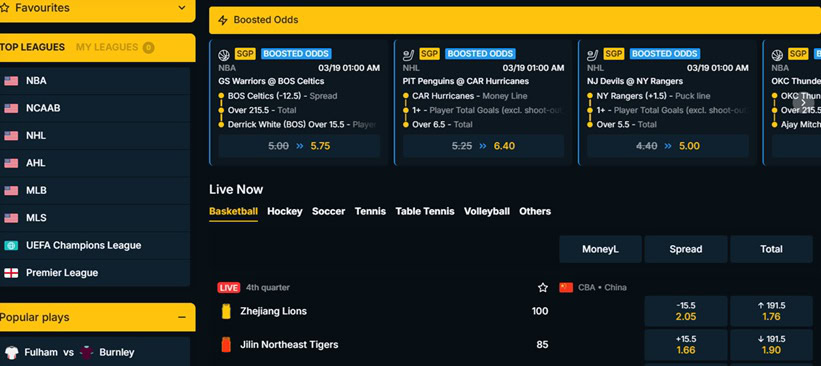Click the Jilin Northeast Tigers jersey icon

pos(226,345)
